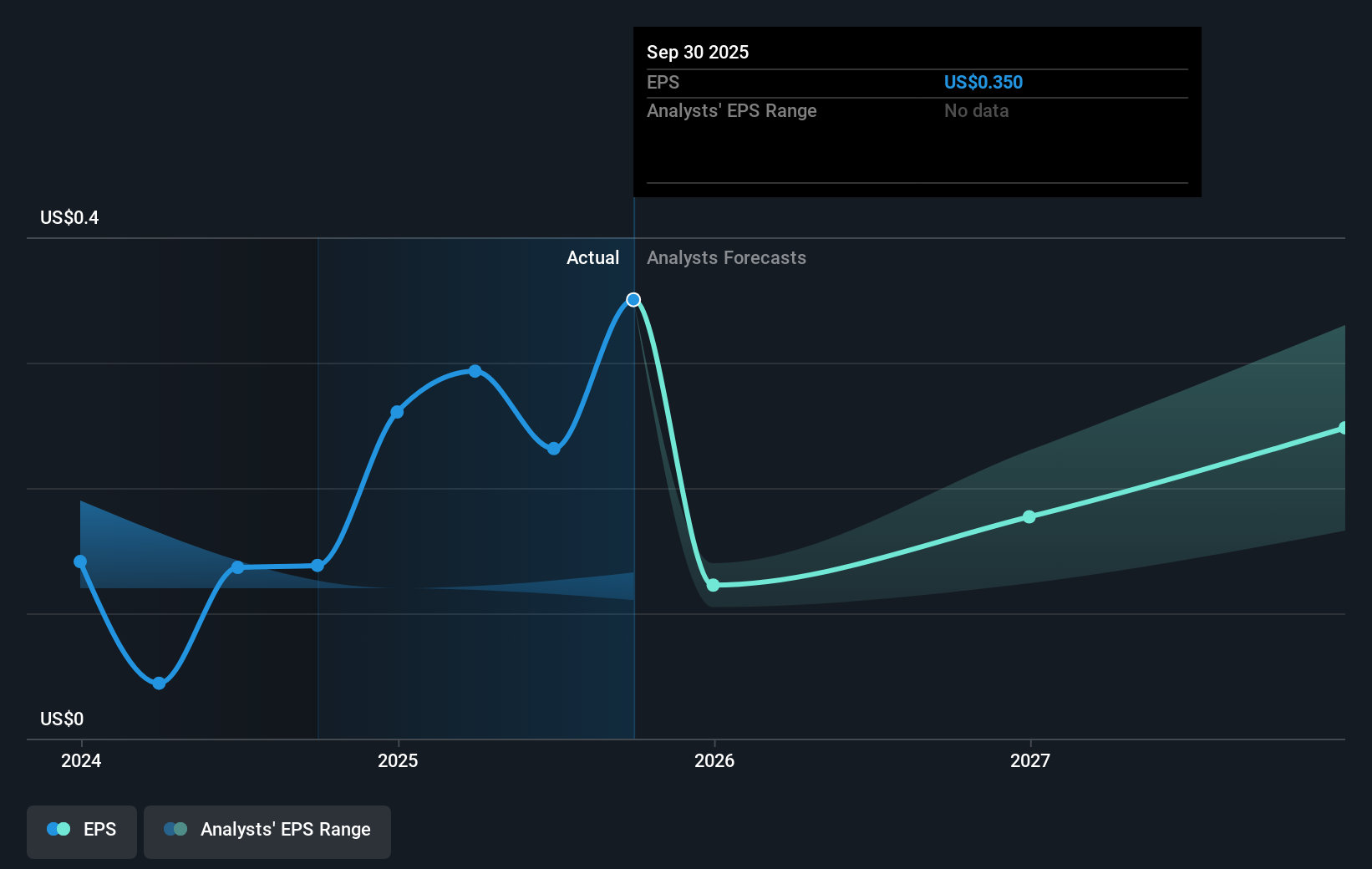Click the 2026 label on the time axis

pyautogui.click(x=716, y=760)
